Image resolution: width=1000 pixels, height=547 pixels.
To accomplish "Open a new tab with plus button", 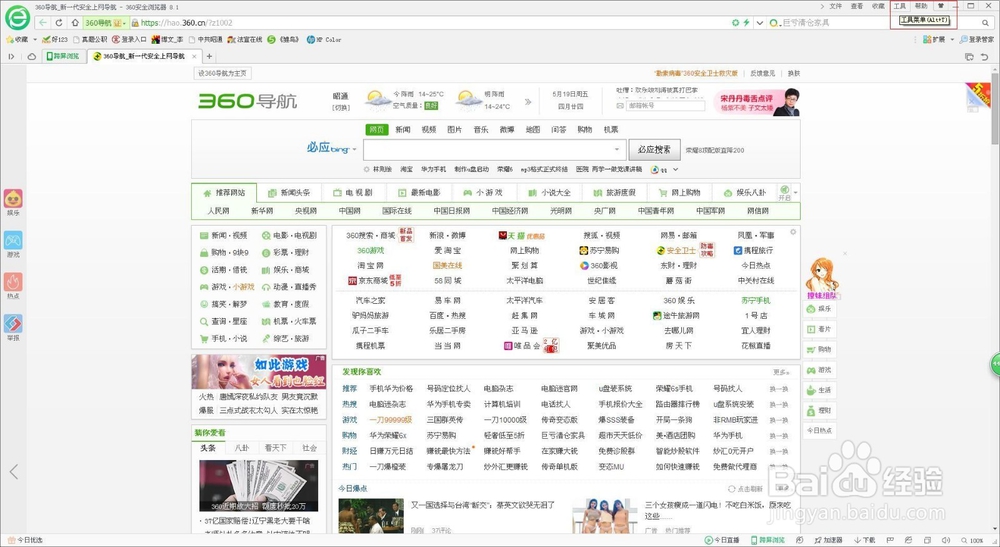I will (x=209, y=56).
